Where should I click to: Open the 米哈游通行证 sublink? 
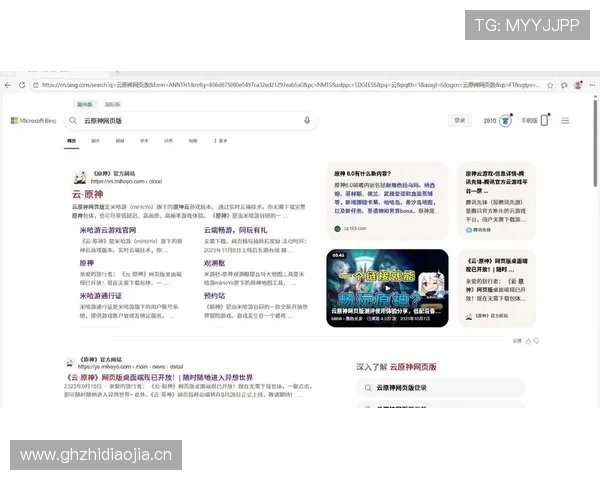coord(100,296)
